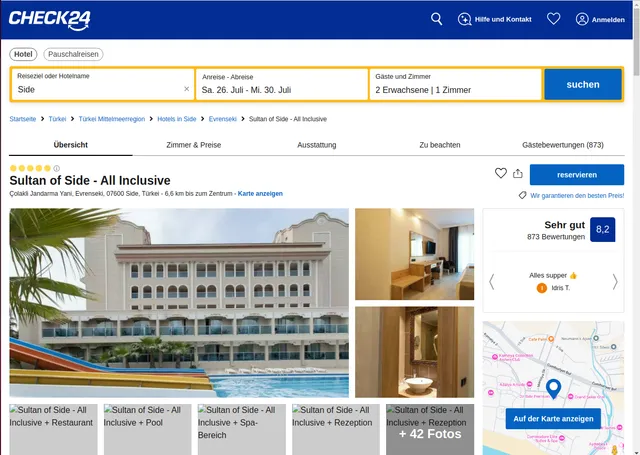Screen dimensions: 640x455
Task: Open Gästebewertungen (873) tab
Action: pos(563,145)
